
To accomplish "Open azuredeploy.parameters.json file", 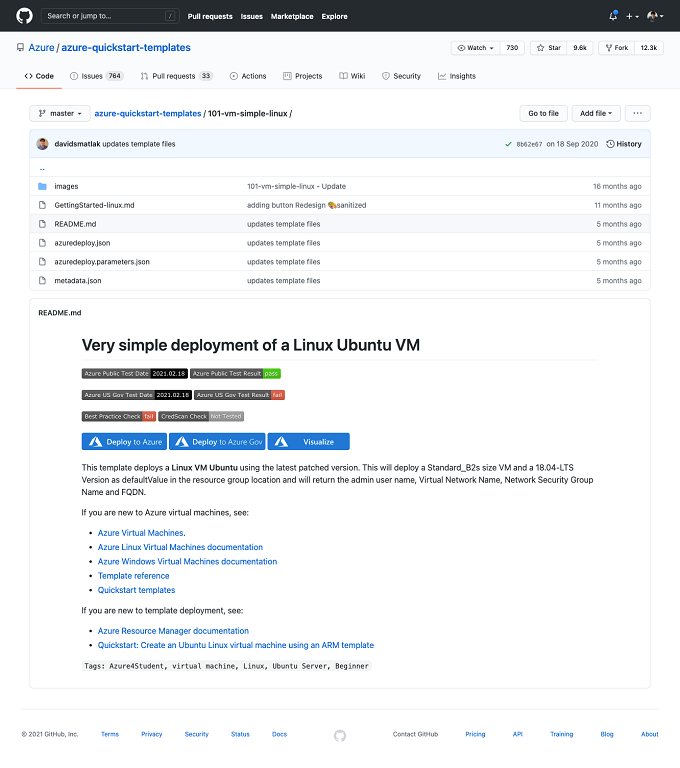I will click(x=102, y=262).
